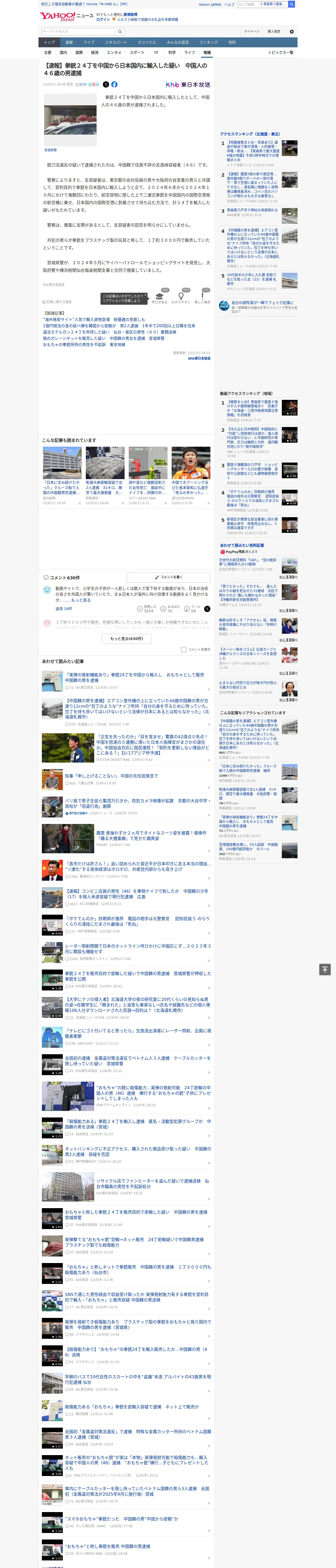Click コメントを書く button

[x=168, y=577]
